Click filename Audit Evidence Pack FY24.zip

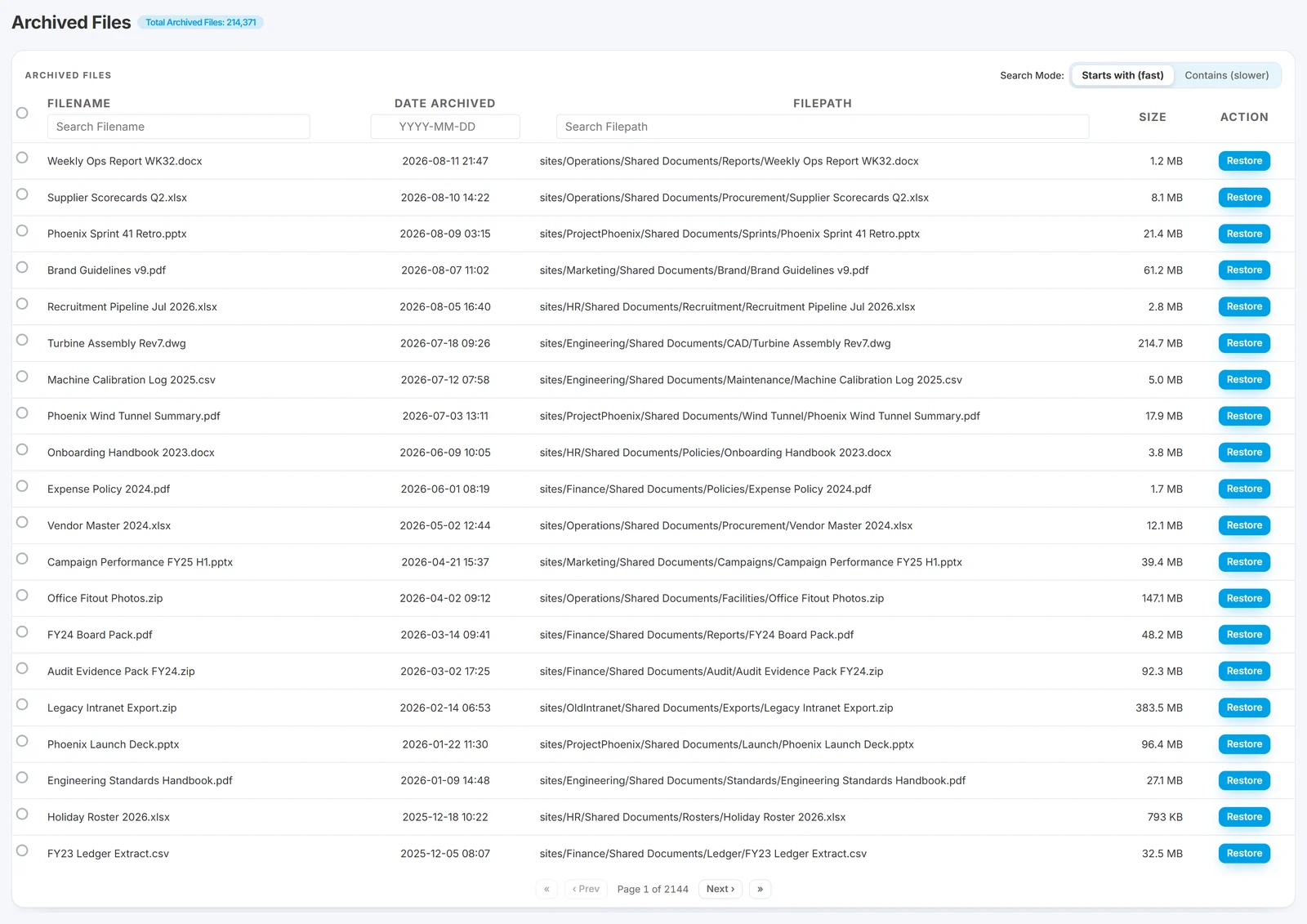point(121,672)
